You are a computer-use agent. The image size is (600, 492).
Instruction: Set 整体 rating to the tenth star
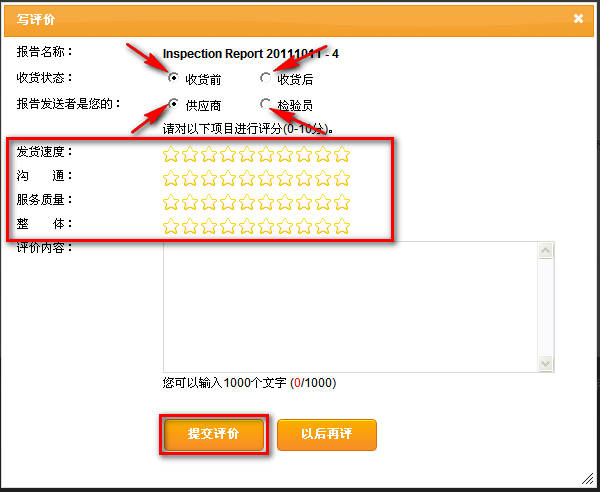342,226
